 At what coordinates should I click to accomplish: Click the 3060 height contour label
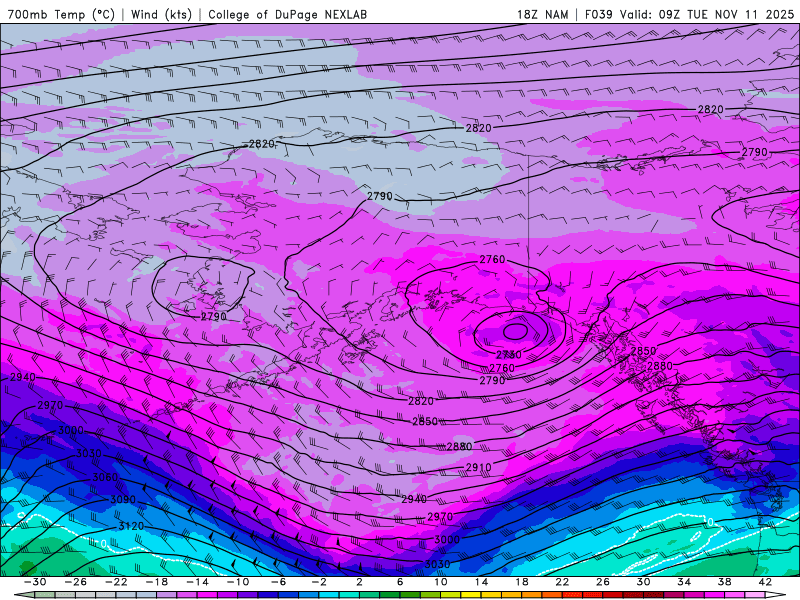pos(105,478)
